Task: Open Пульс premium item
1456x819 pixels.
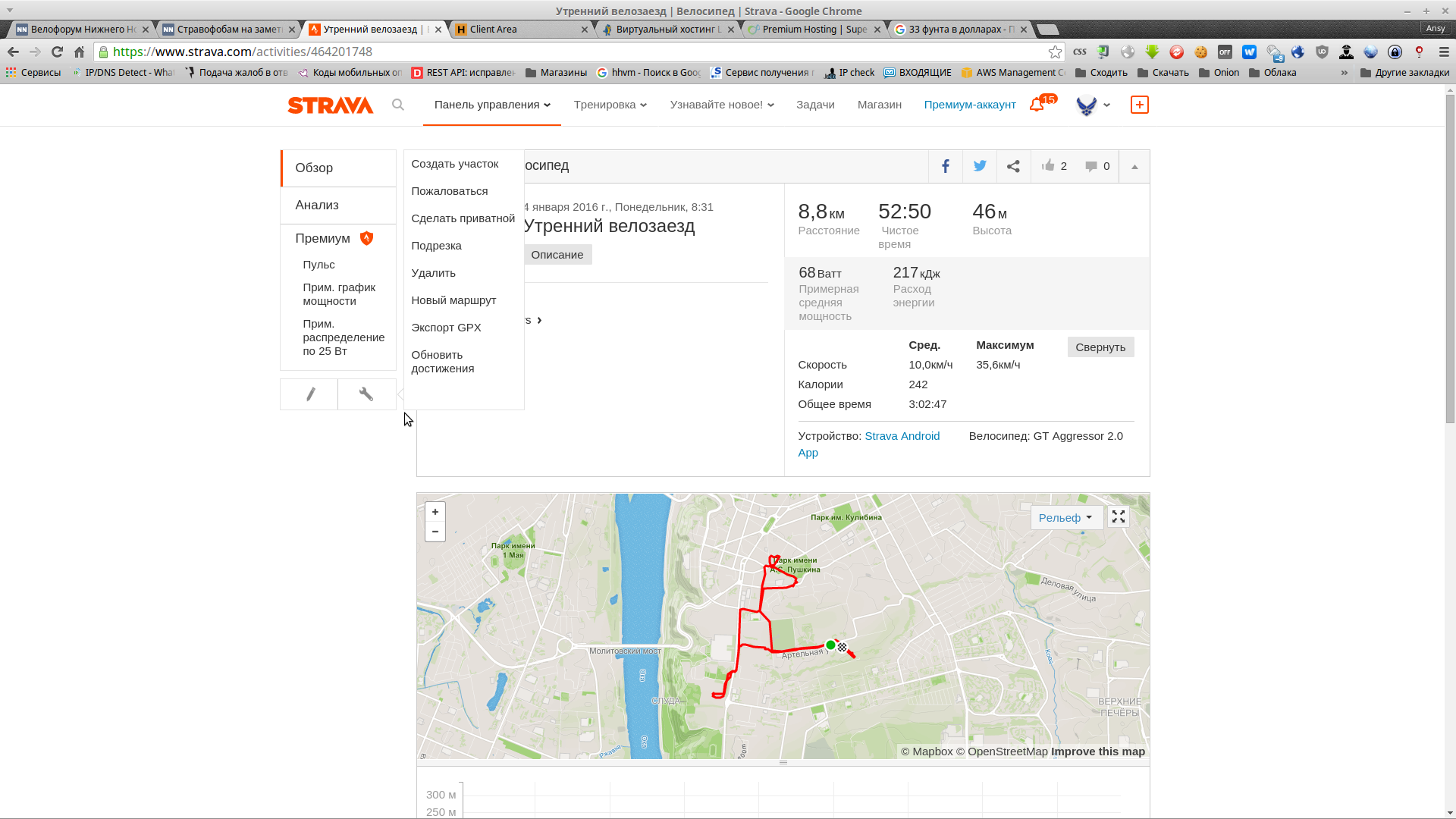Action: coord(318,265)
